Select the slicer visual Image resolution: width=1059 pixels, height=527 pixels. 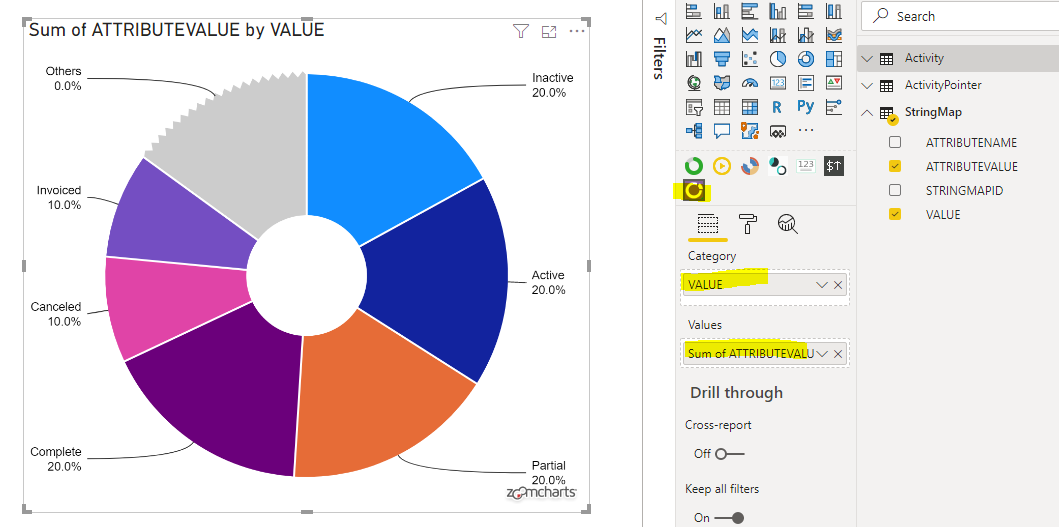[x=694, y=107]
